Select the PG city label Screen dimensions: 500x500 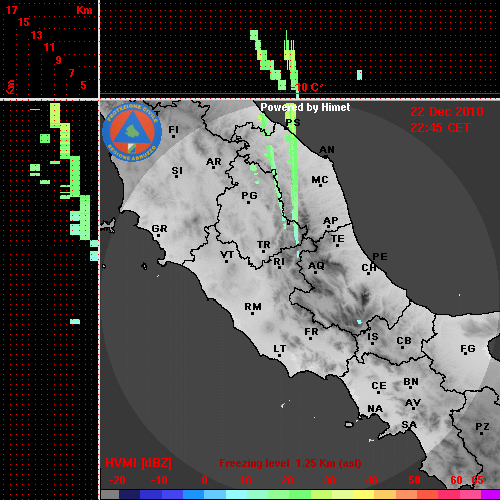[x=249, y=195]
